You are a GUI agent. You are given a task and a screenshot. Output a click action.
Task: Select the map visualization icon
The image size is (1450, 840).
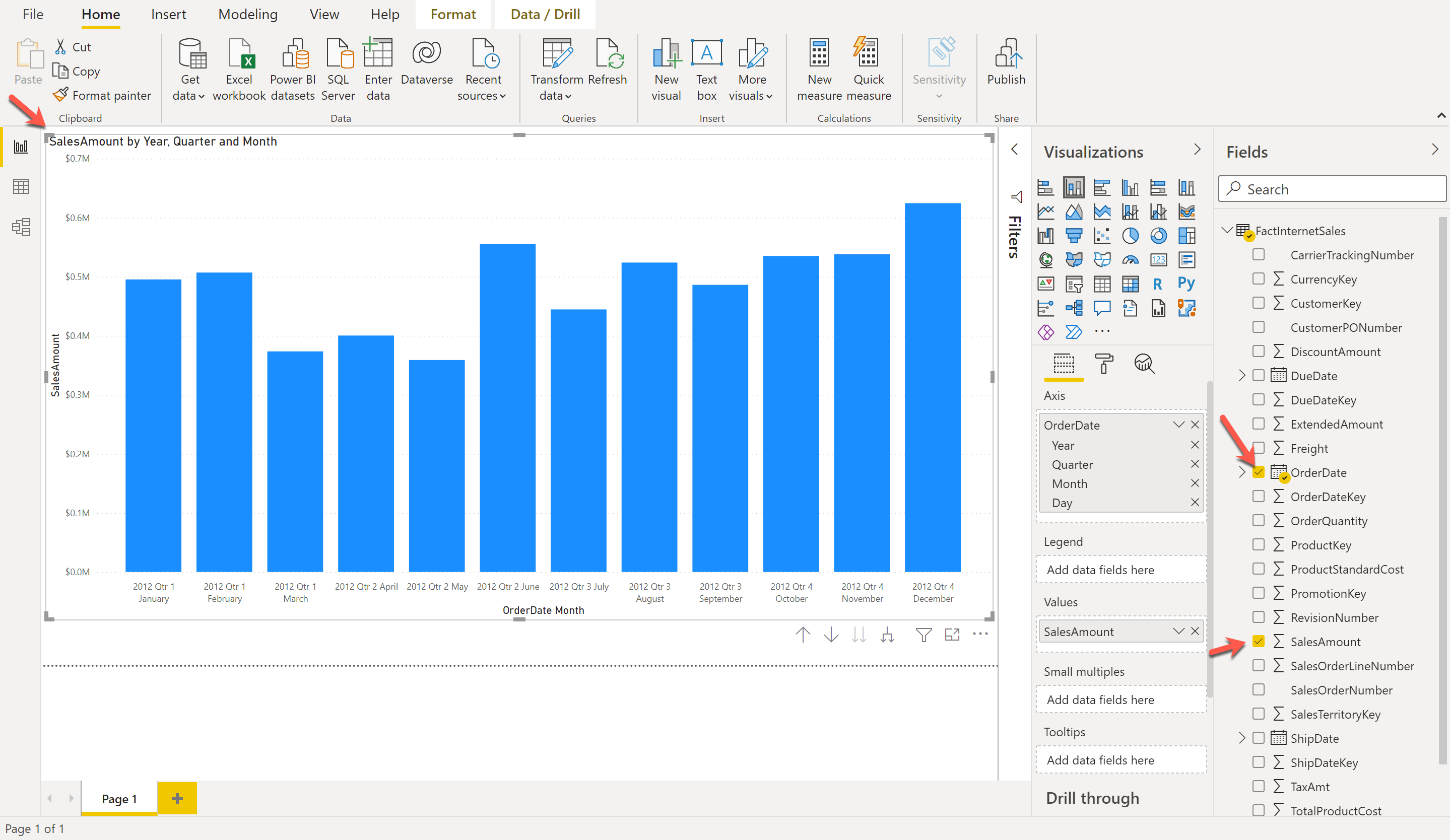(1047, 258)
